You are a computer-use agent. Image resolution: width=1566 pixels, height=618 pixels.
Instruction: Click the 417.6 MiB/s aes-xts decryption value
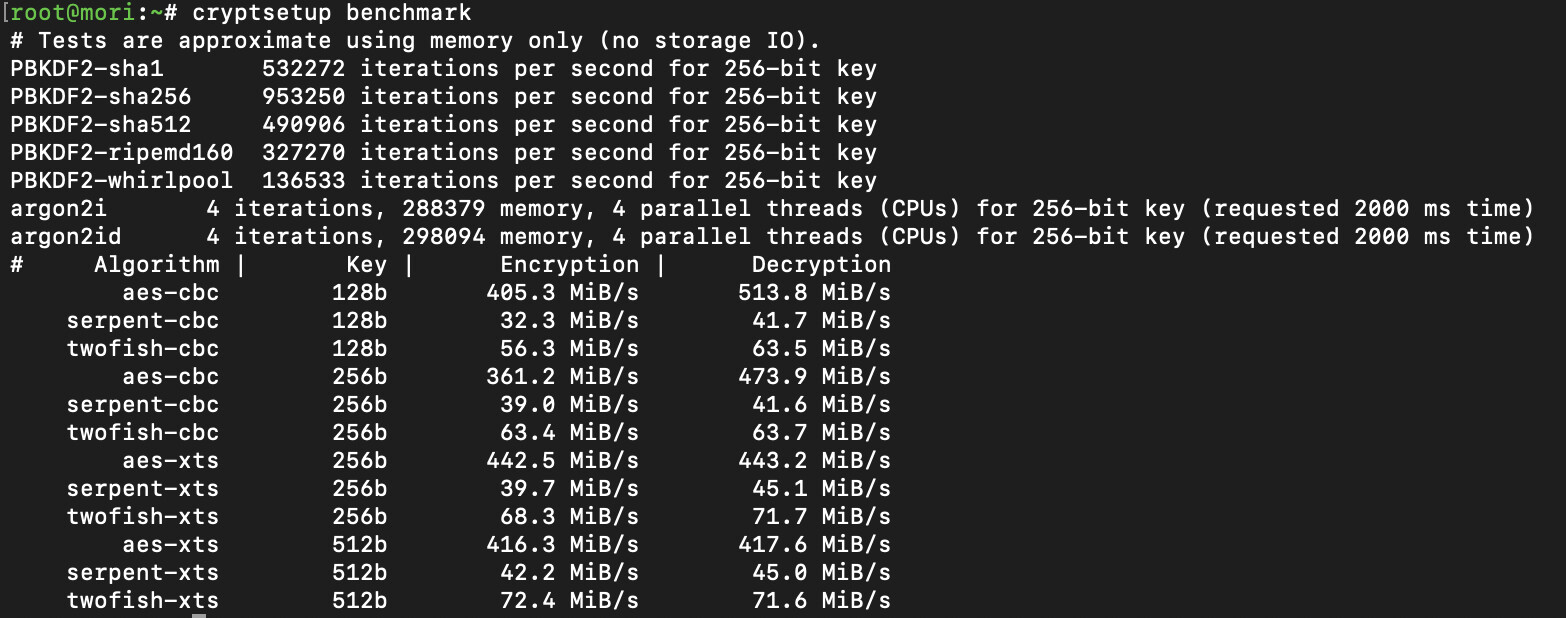[x=814, y=545]
